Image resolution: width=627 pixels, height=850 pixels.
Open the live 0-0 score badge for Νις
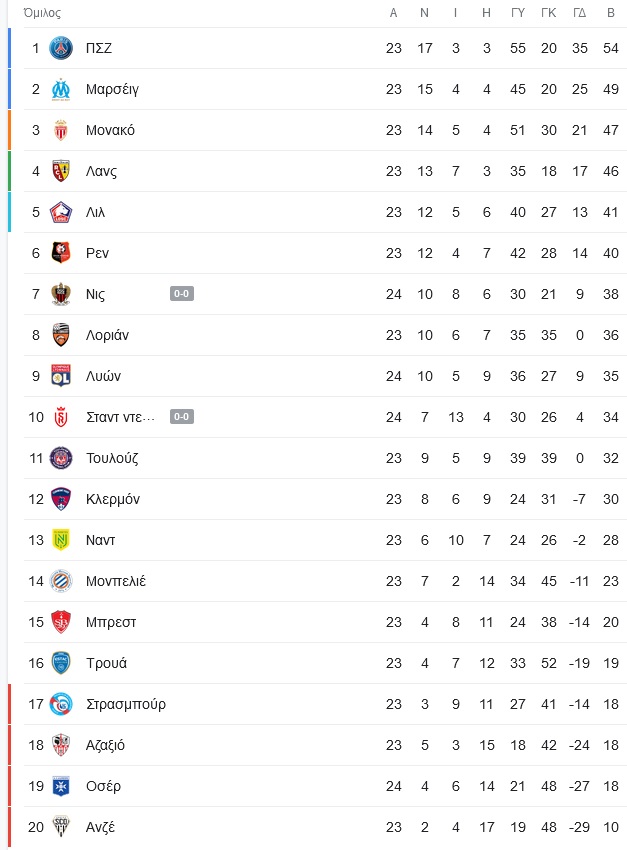[x=182, y=294]
